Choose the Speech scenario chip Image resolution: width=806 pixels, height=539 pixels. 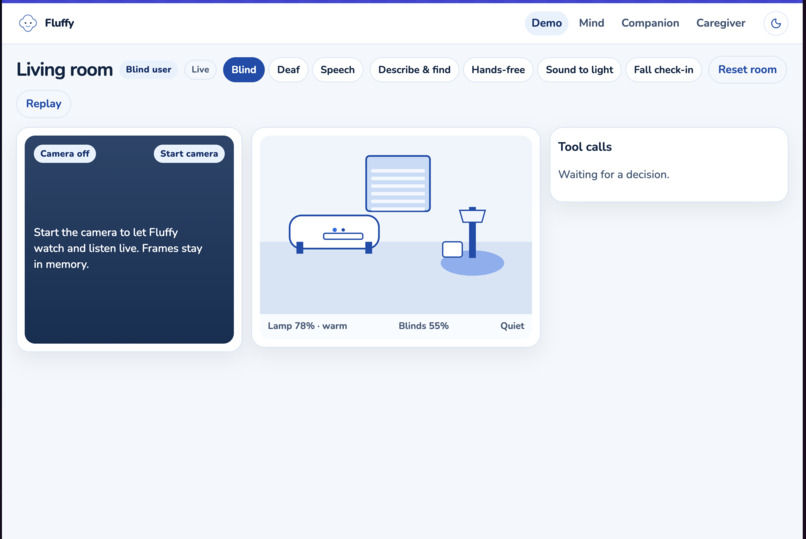click(x=337, y=70)
